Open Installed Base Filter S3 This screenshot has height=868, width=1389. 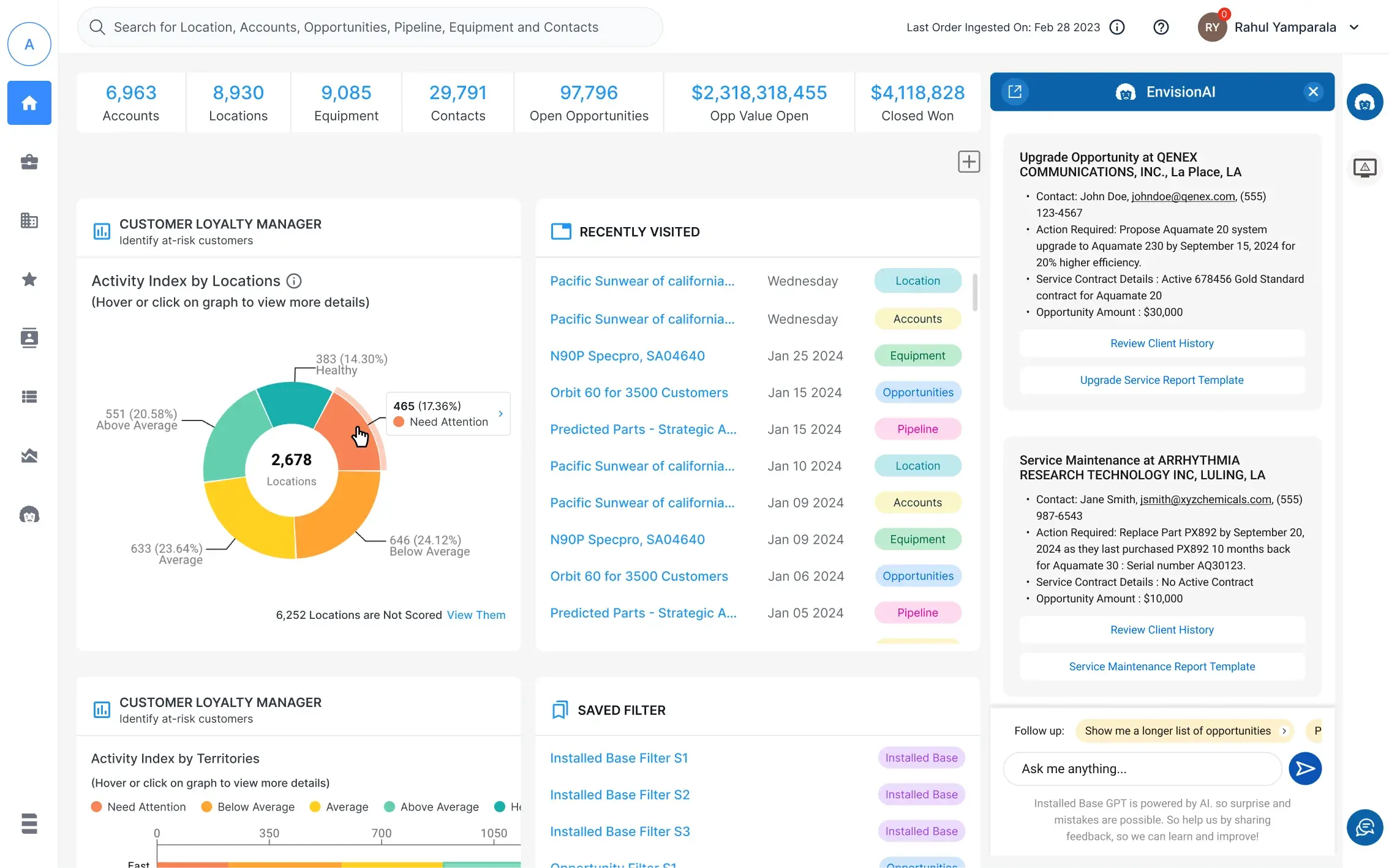coord(620,831)
